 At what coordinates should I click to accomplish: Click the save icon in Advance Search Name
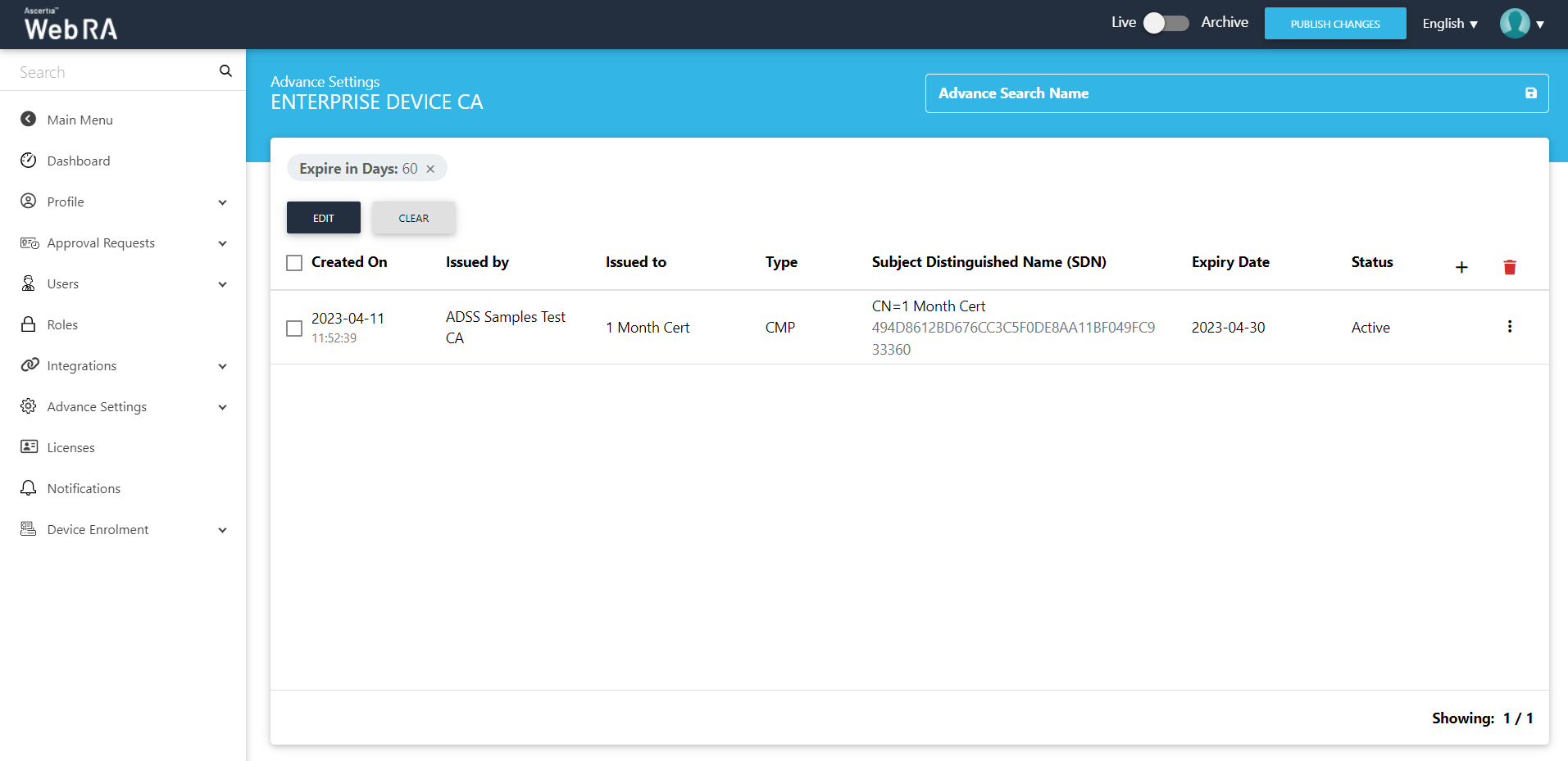click(1530, 93)
